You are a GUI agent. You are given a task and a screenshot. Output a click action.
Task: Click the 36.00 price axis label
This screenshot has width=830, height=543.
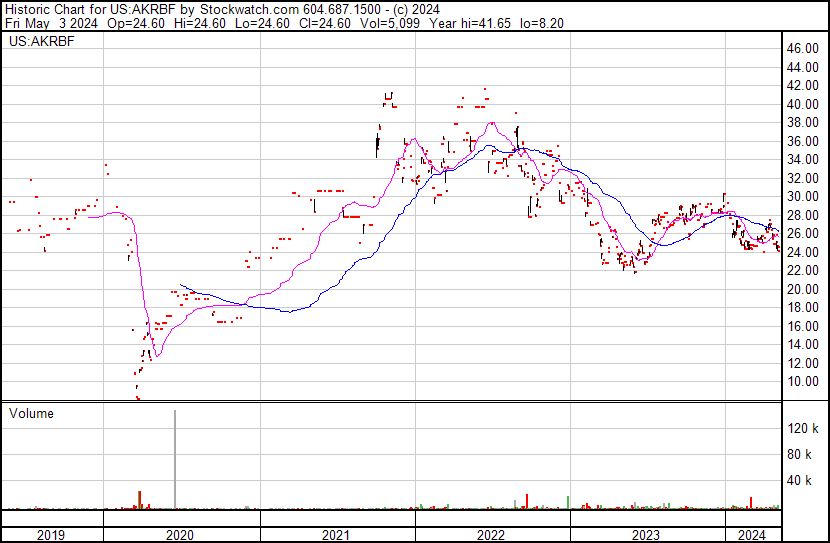tap(803, 141)
